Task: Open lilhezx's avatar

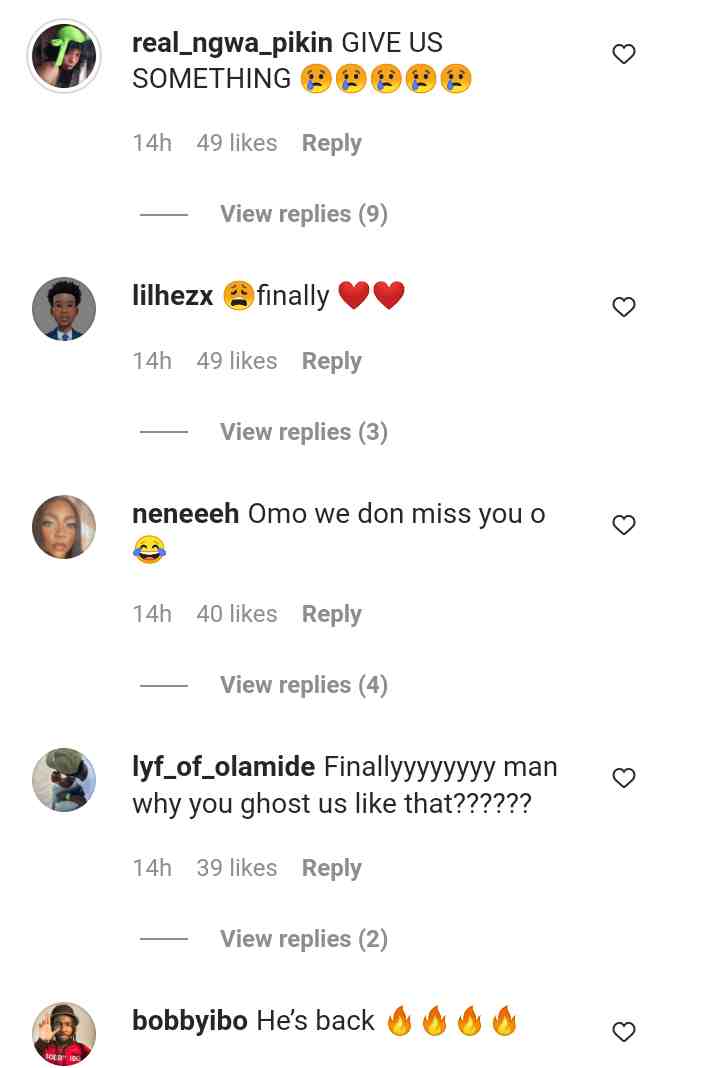Action: point(64,309)
